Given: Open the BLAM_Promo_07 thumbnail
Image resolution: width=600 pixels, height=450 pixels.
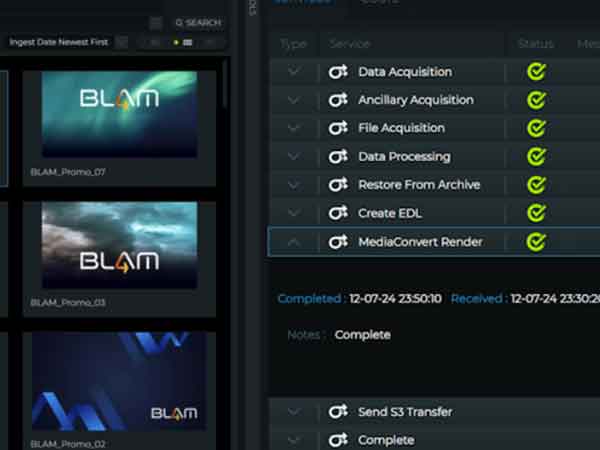Looking at the screenshot, I should (119, 114).
